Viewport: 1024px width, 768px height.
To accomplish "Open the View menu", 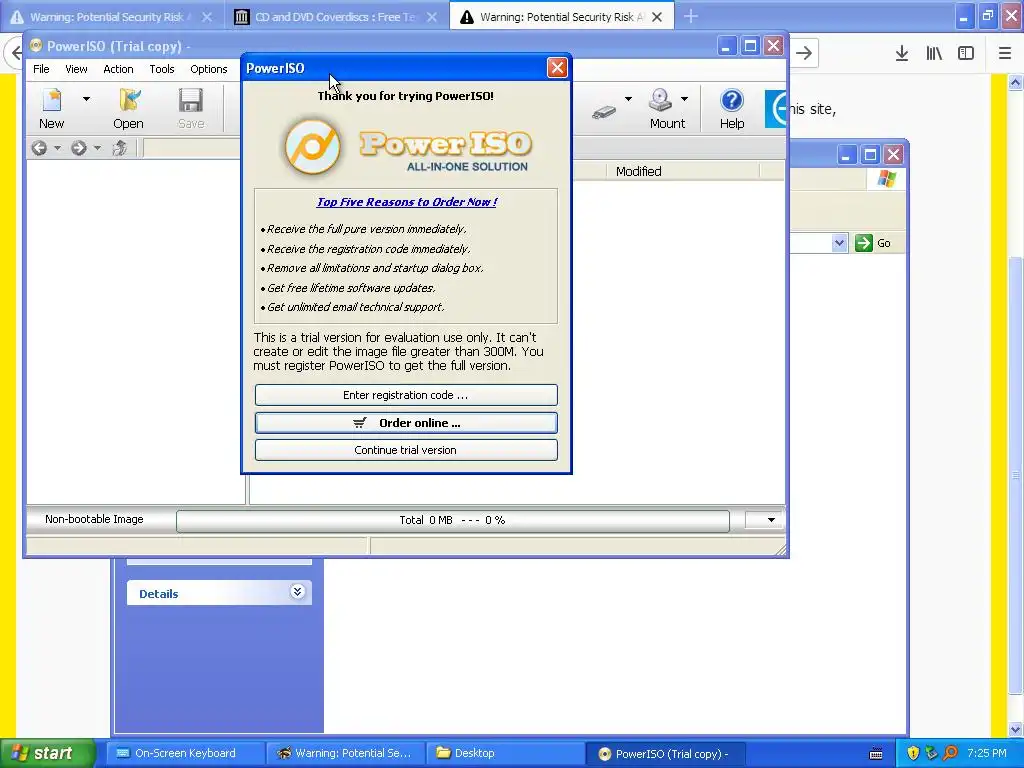I will coord(76,69).
